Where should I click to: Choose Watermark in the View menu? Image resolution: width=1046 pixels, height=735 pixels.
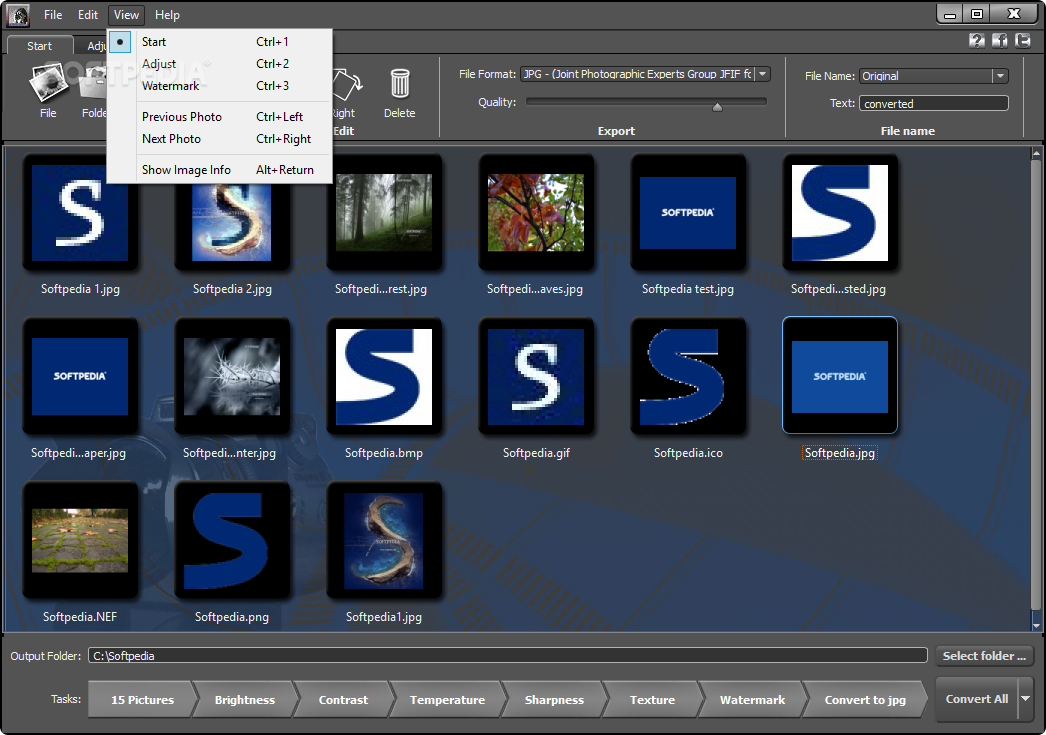click(219, 85)
